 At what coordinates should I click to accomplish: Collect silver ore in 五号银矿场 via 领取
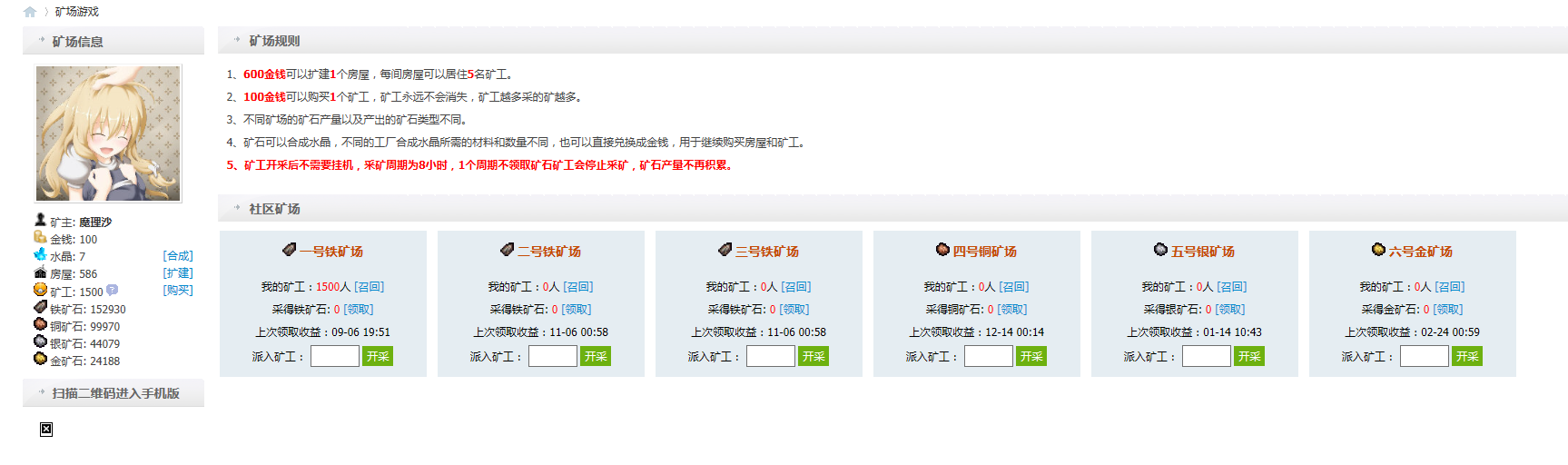click(1229, 310)
